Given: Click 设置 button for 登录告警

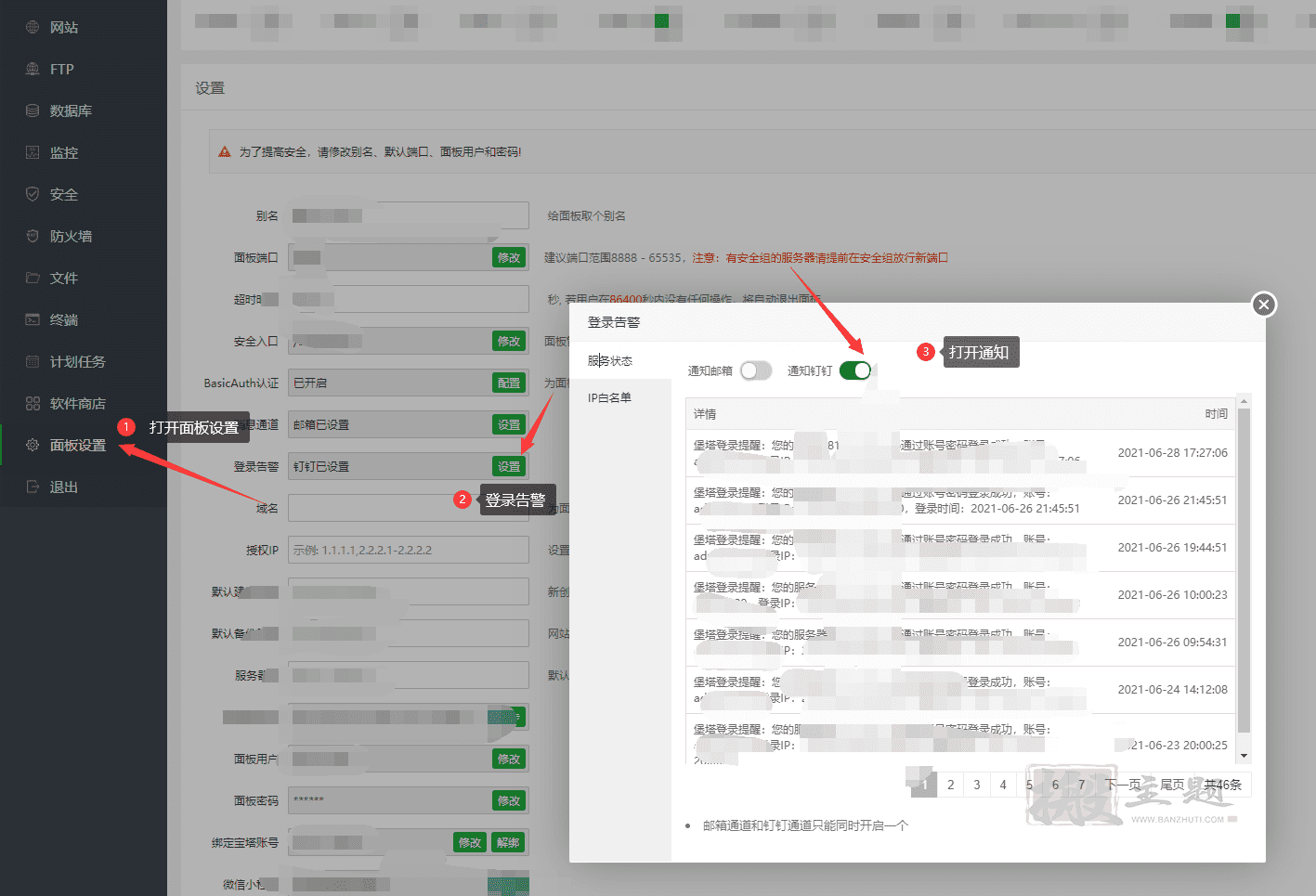Looking at the screenshot, I should click(x=509, y=466).
